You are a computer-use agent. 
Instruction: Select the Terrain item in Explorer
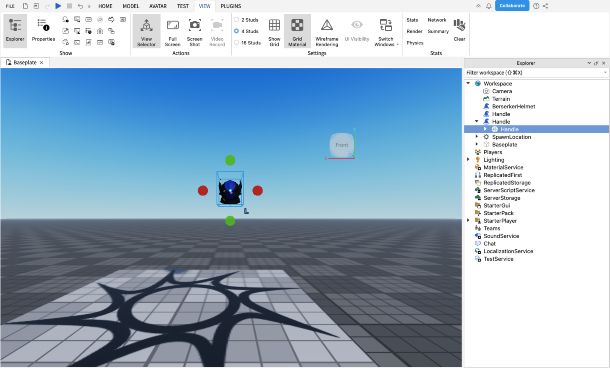(x=501, y=99)
